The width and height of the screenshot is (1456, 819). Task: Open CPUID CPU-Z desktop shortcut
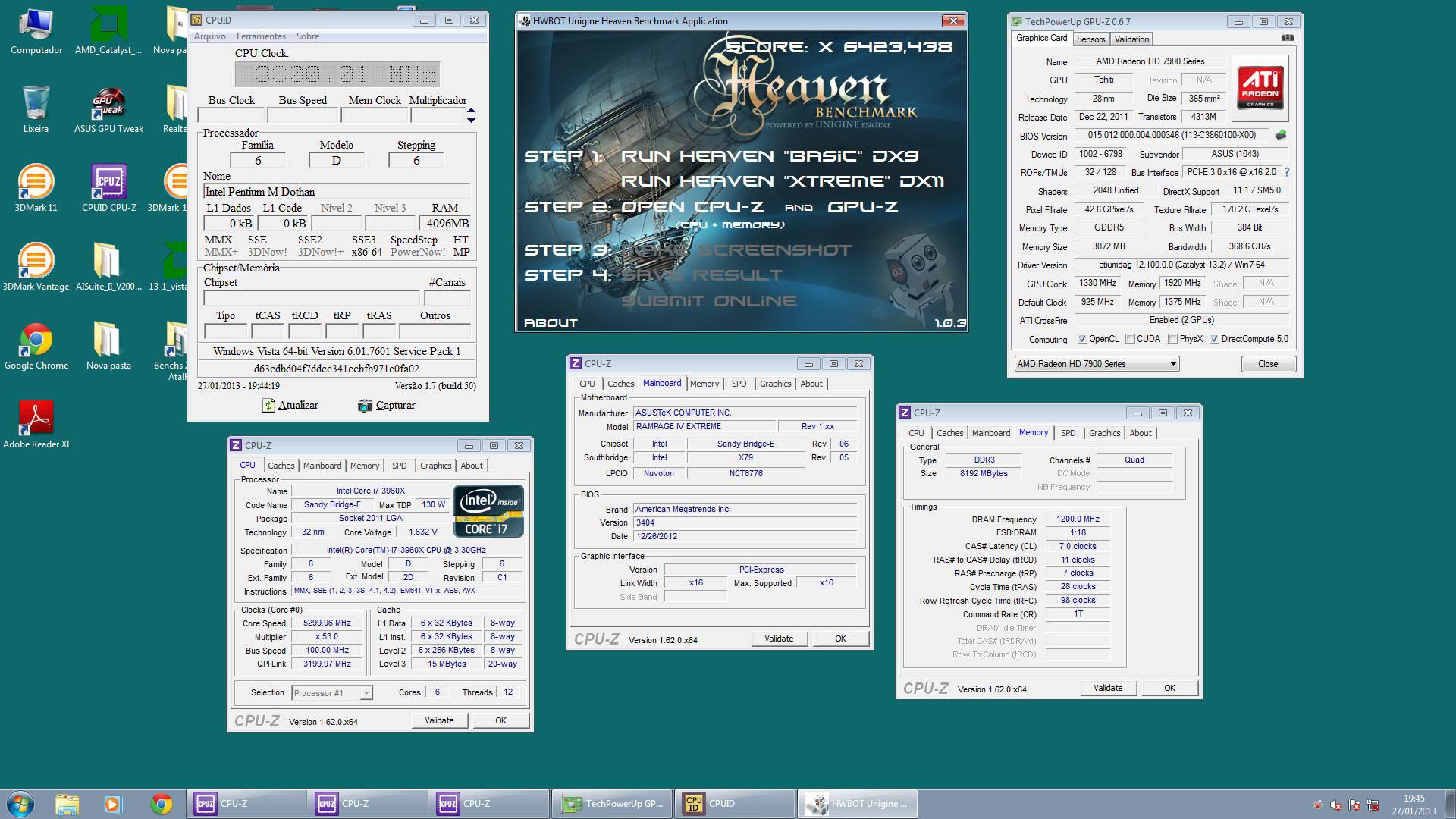(x=108, y=188)
